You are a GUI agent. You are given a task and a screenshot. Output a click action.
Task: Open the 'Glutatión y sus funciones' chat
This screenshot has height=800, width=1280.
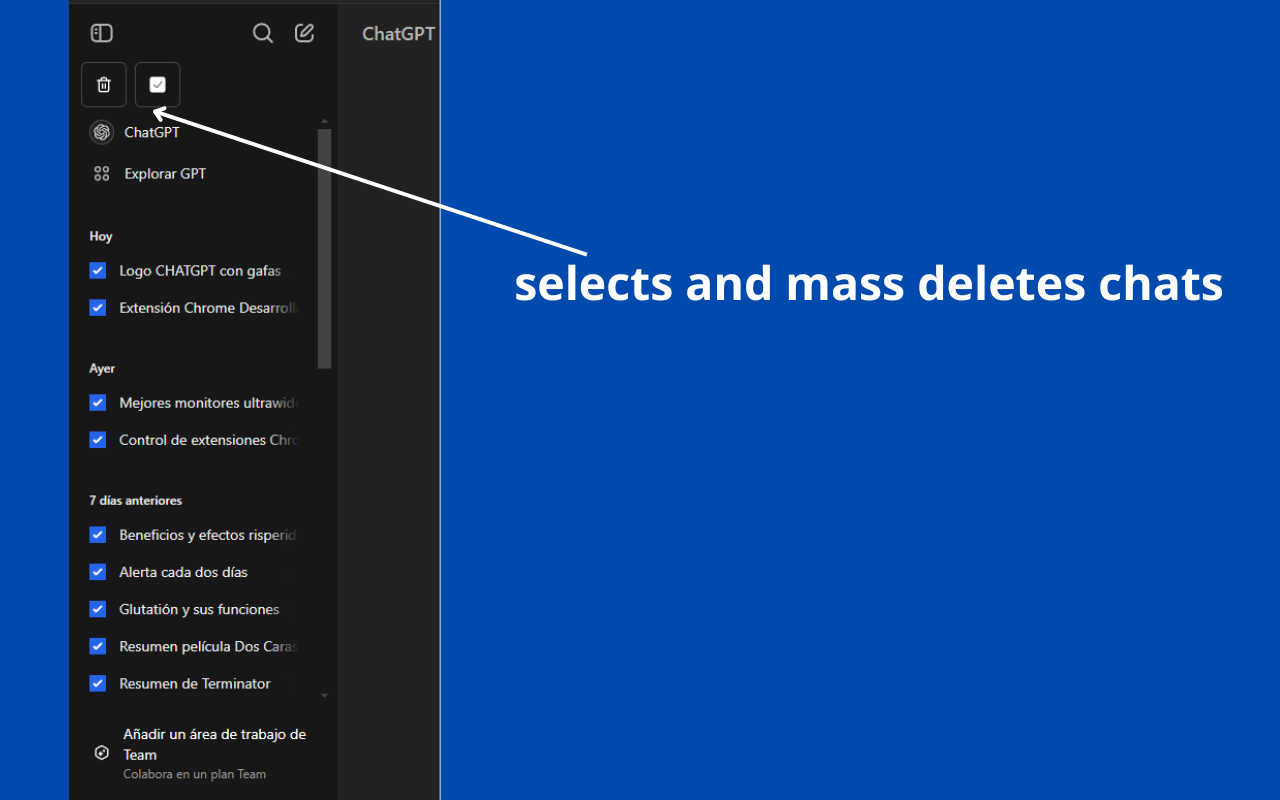click(197, 608)
